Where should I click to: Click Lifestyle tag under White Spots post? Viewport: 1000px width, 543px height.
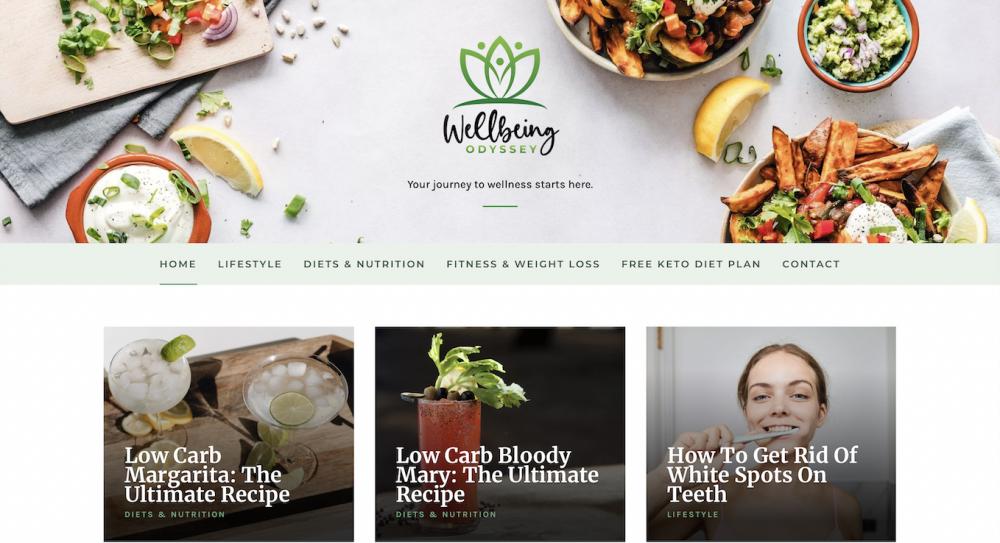click(693, 514)
